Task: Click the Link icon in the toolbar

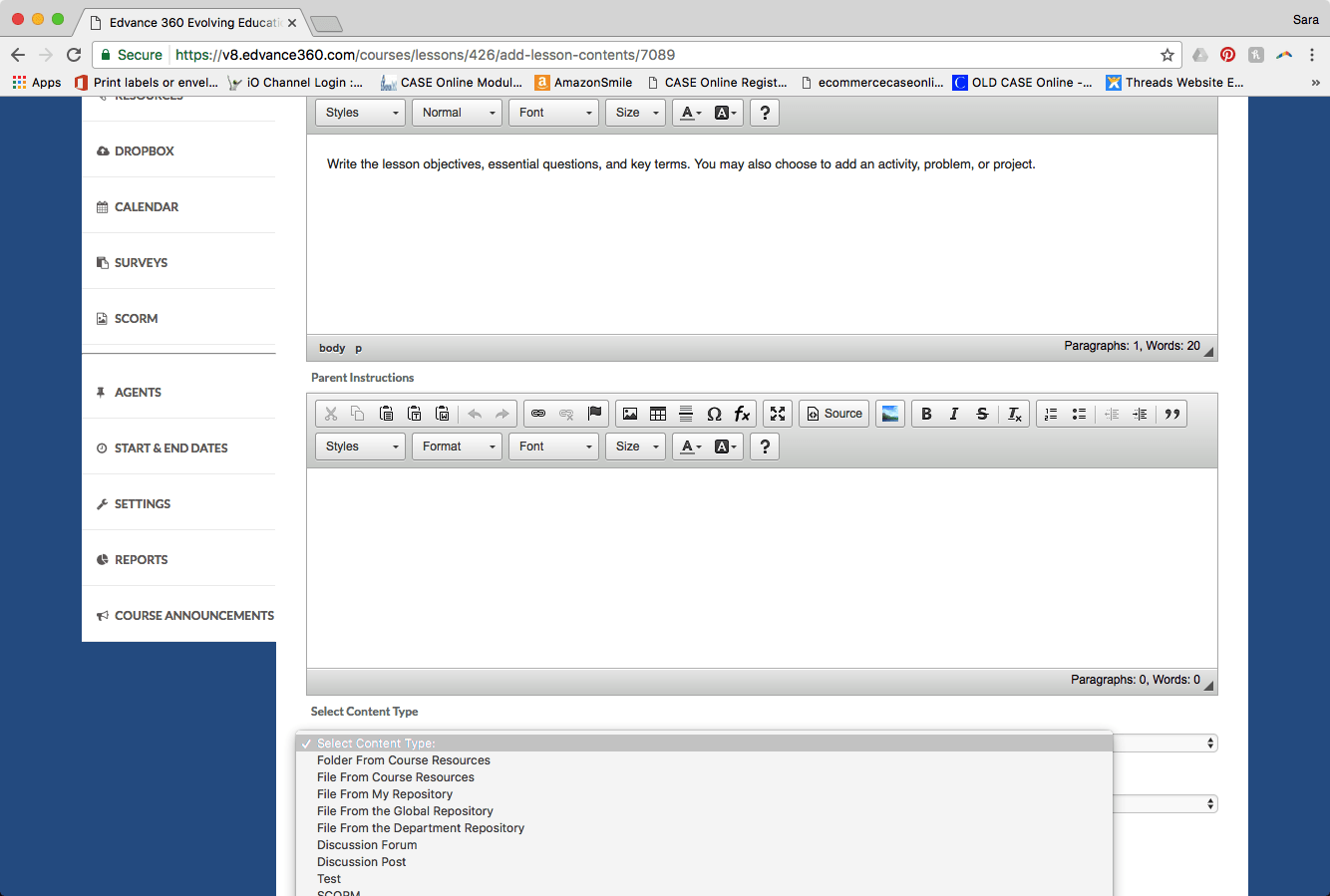Action: [538, 414]
